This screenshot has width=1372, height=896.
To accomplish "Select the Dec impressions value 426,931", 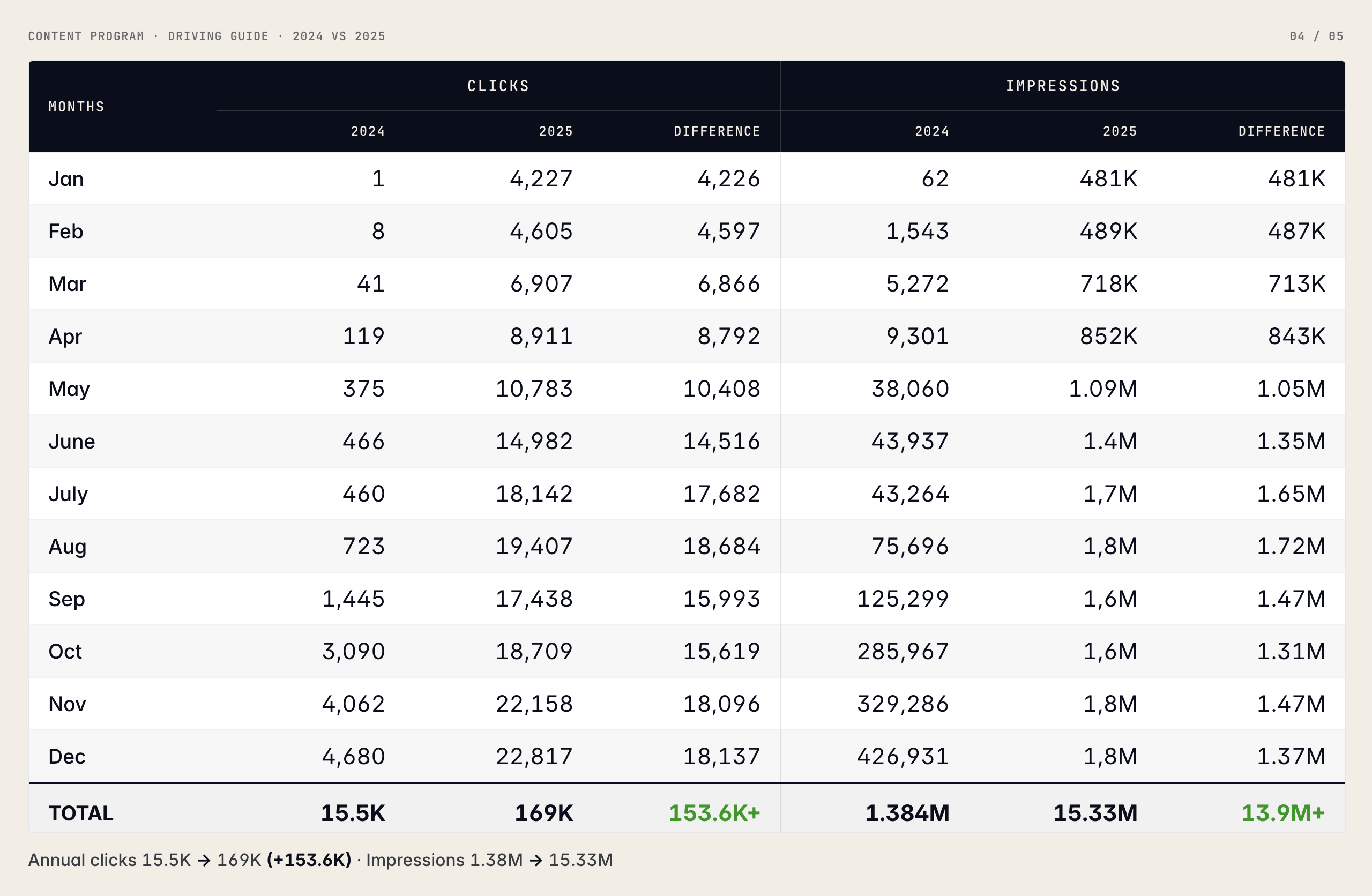I will pyautogui.click(x=903, y=756).
